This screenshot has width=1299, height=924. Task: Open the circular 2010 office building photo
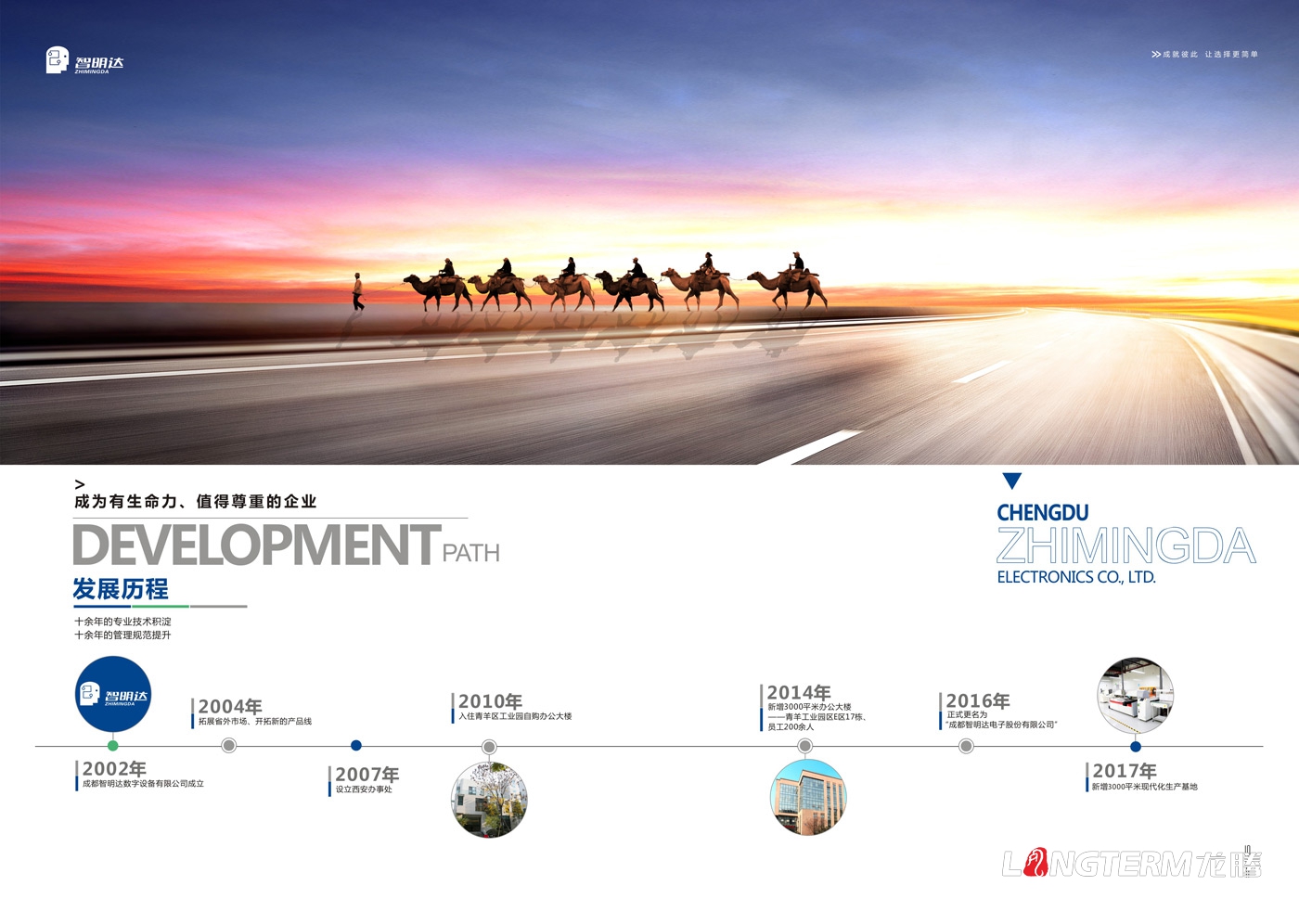coord(489,800)
